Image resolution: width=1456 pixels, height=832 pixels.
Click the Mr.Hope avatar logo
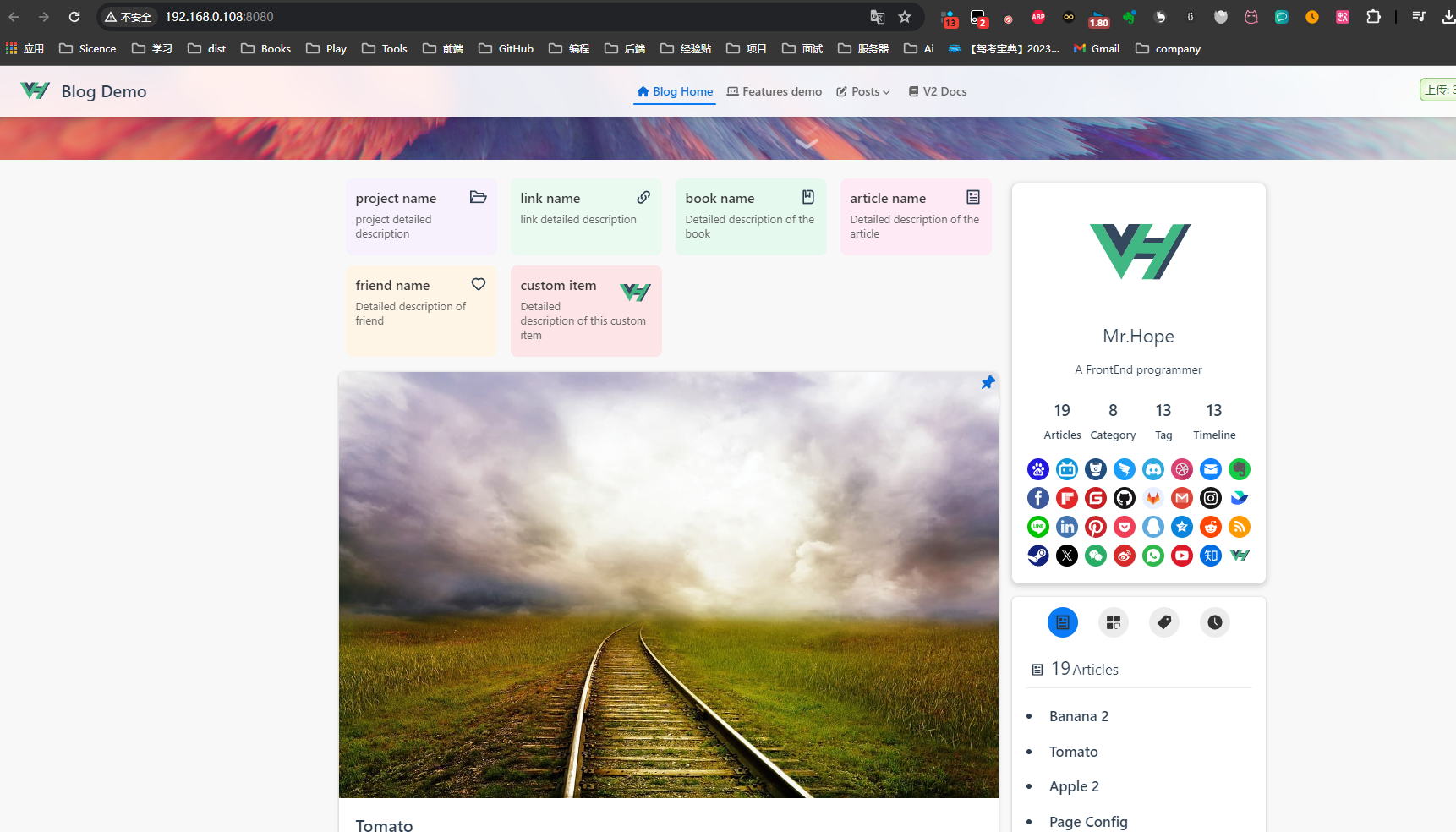click(1139, 251)
